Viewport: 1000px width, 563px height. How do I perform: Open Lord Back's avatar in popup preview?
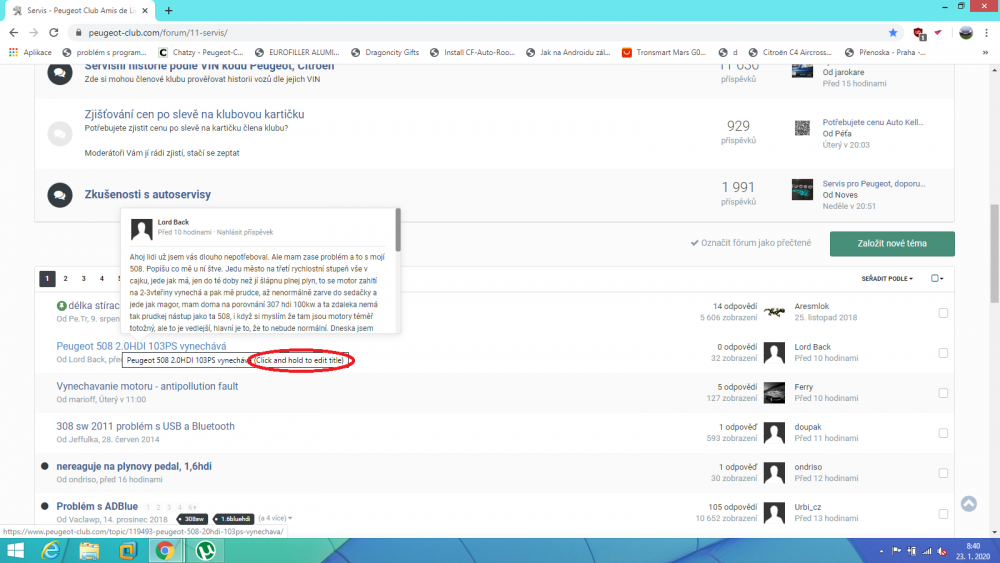[x=142, y=228]
